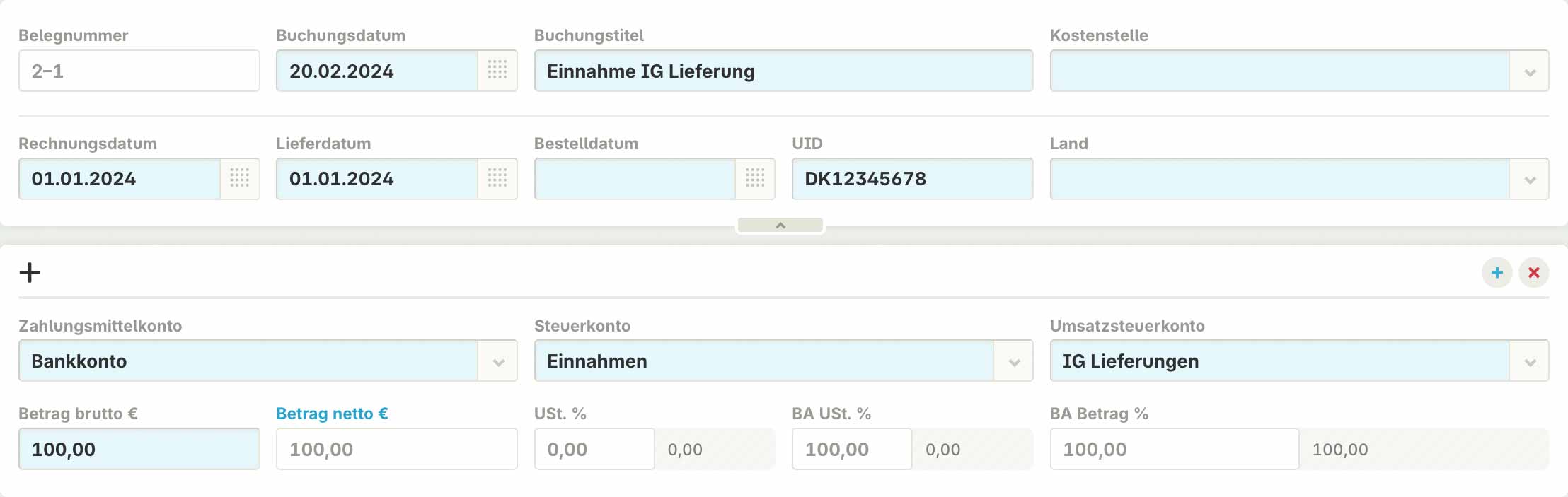
Task: Click the large plus to add entry
Action: (30, 272)
